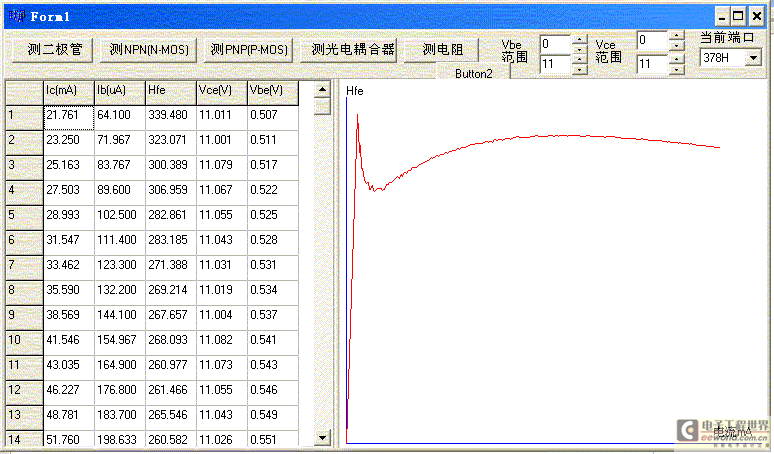Click the cell with Hfe value 268.093
Screen dimensions: 774x454
171,342
